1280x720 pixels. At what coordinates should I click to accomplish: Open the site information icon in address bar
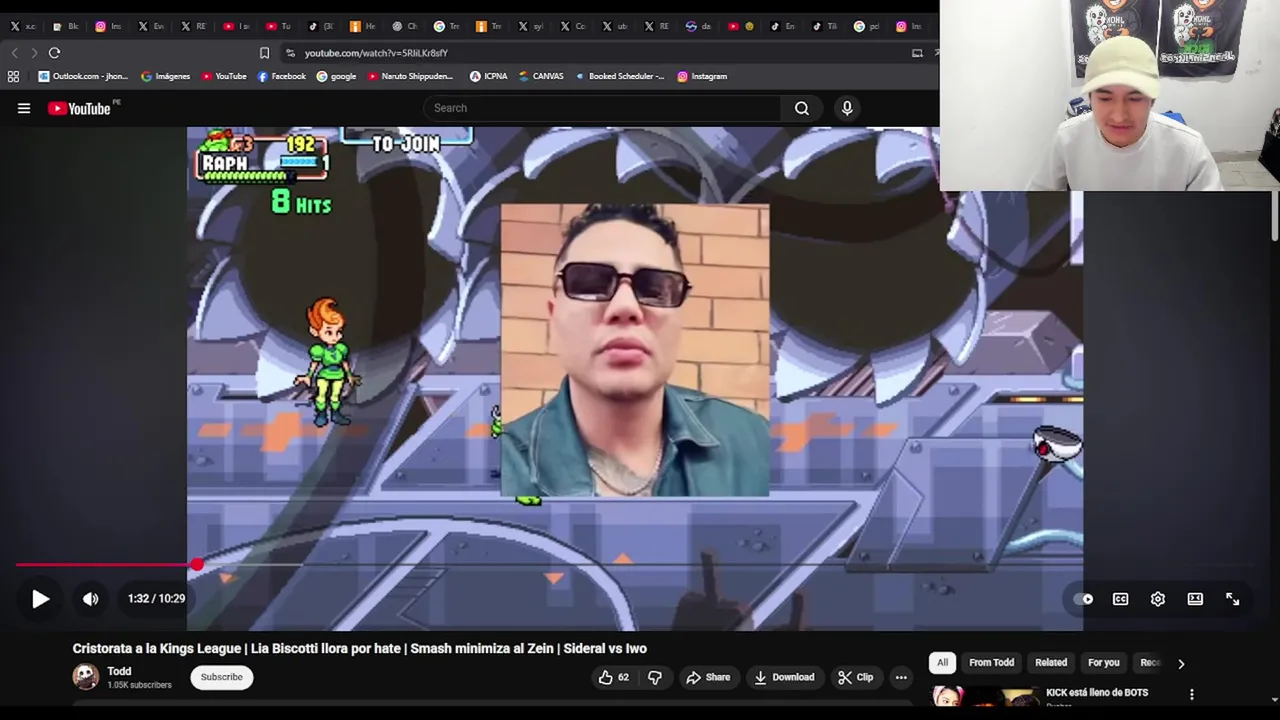pos(290,53)
